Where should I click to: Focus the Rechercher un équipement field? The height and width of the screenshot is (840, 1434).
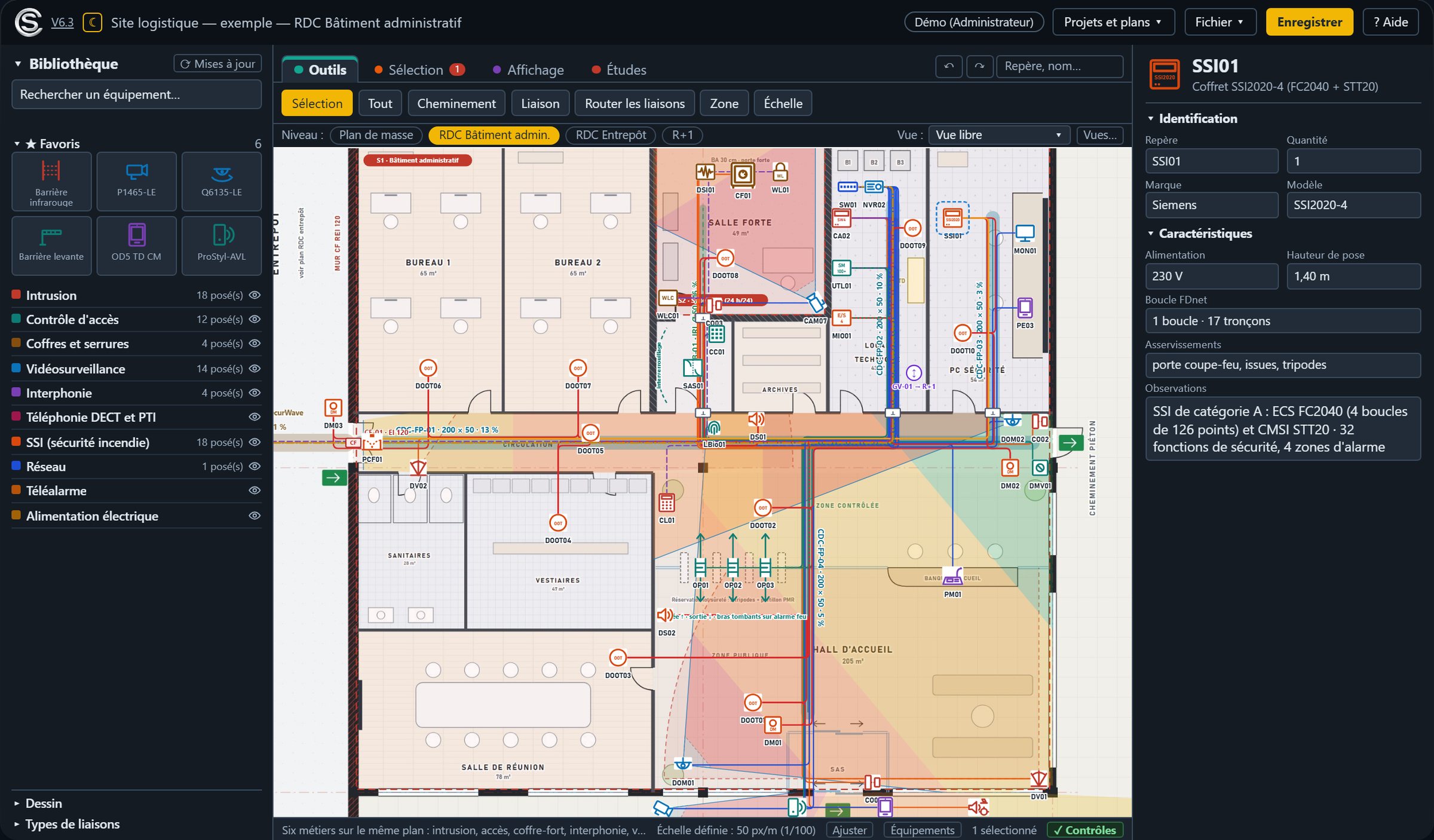[x=136, y=94]
